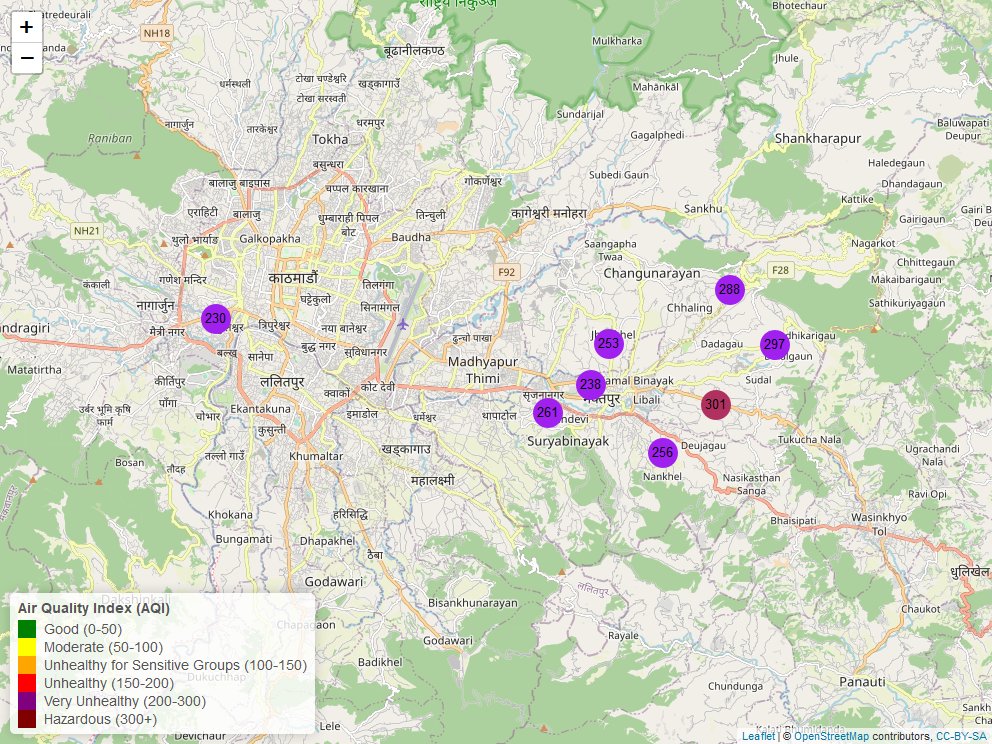Click the Sankhu place label
Viewport: 992px width, 744px height.
(703, 209)
